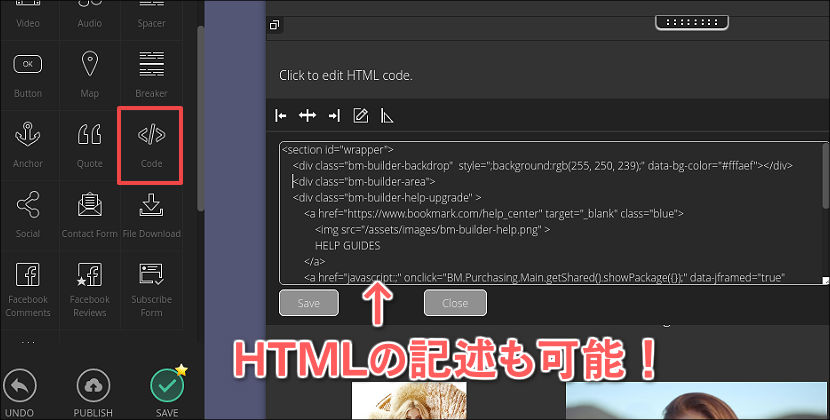
Task: Click the dotted drag handle at top
Action: 692,22
